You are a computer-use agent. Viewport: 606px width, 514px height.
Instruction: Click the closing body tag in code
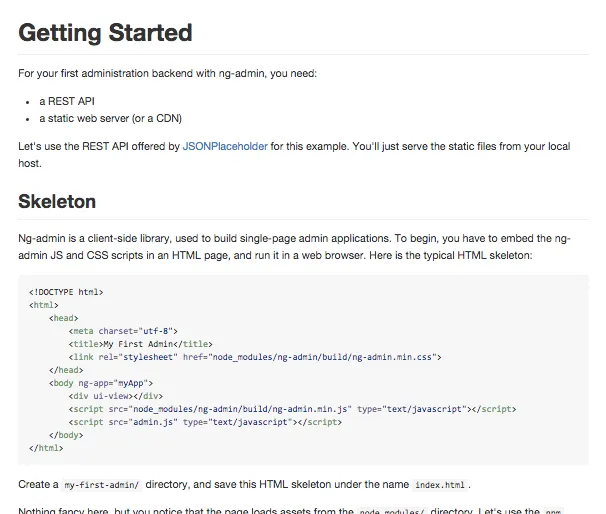[x=66, y=435]
